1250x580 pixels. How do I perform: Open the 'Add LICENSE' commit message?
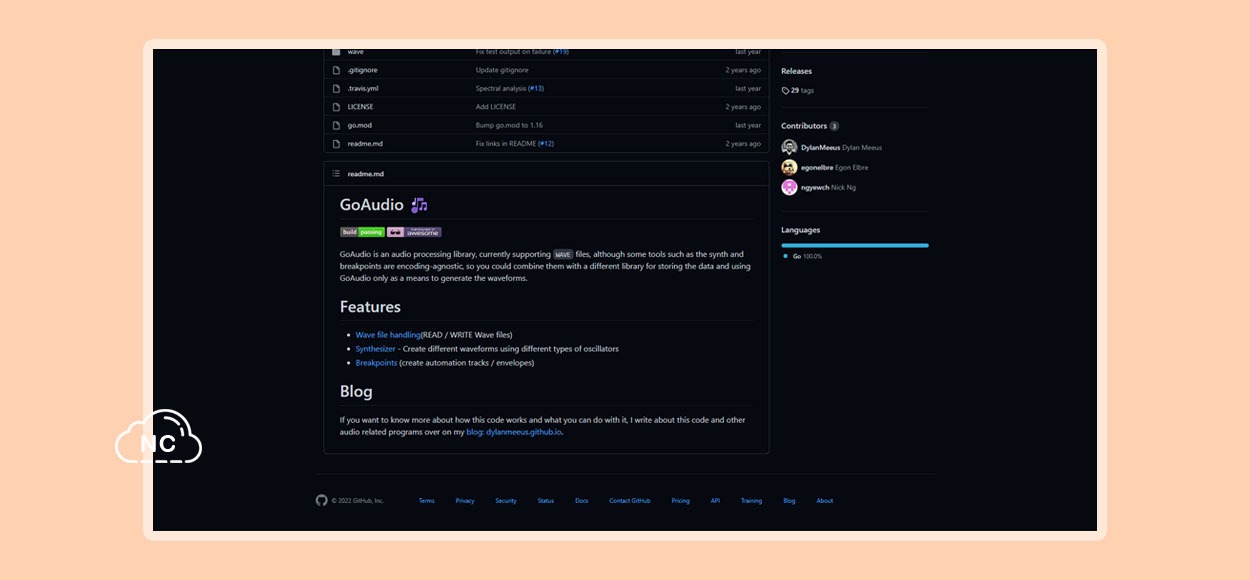[x=496, y=107]
